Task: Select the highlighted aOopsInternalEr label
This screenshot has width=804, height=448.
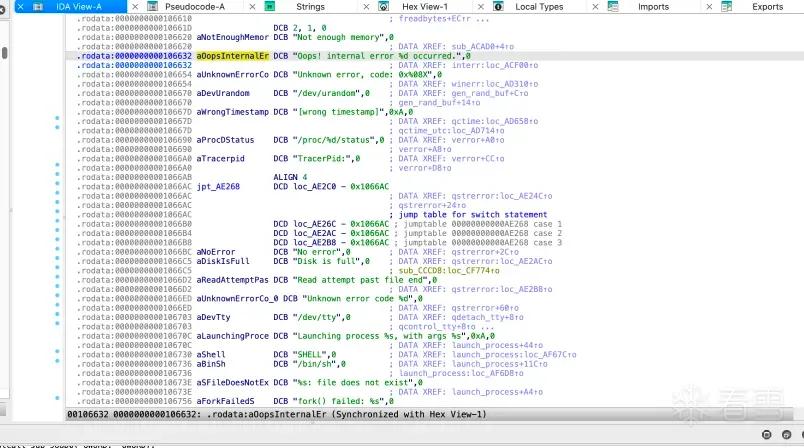Action: coord(233,56)
